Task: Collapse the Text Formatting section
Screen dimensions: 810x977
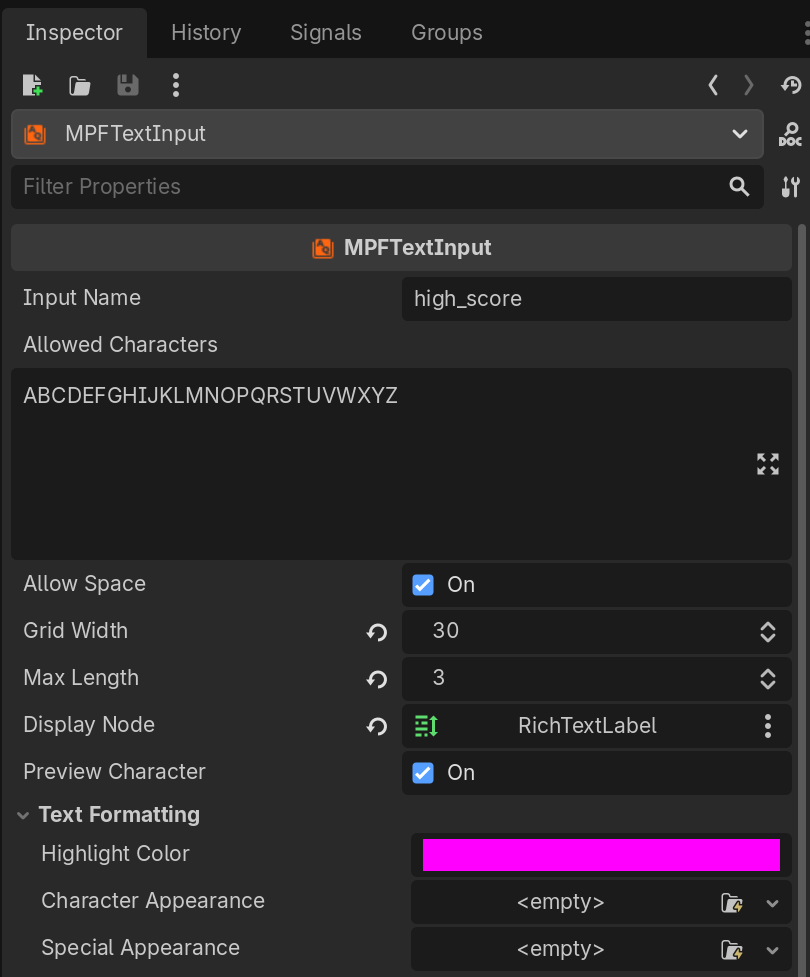Action: (23, 816)
